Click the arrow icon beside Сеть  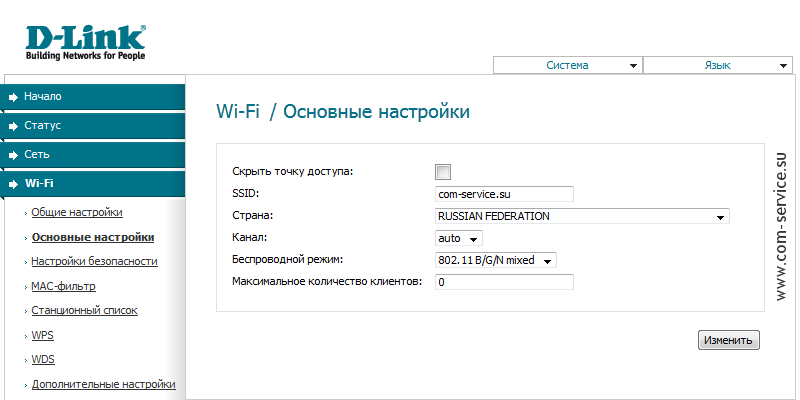(14, 155)
